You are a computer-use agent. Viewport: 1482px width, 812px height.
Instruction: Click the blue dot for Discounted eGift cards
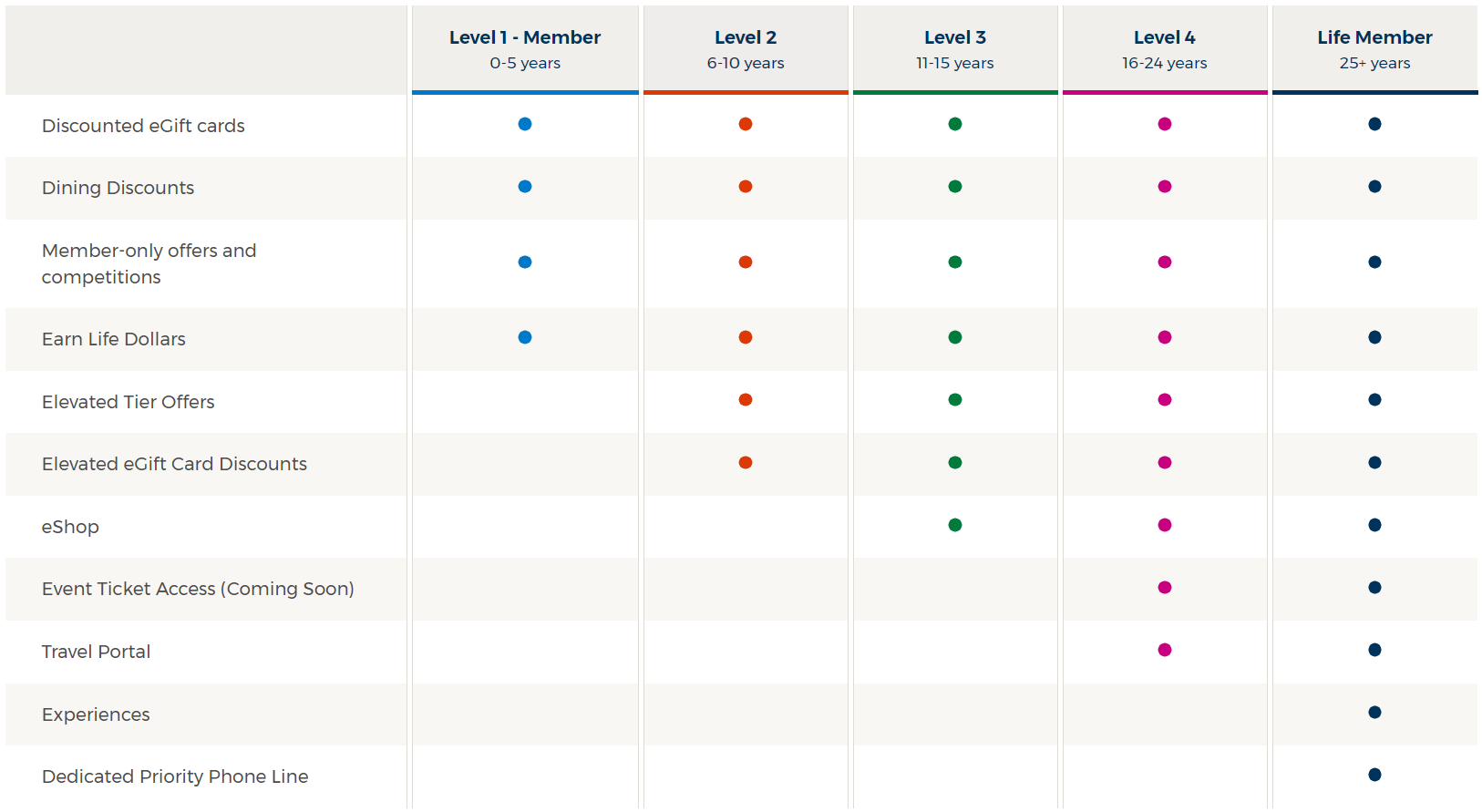pyautogui.click(x=525, y=124)
